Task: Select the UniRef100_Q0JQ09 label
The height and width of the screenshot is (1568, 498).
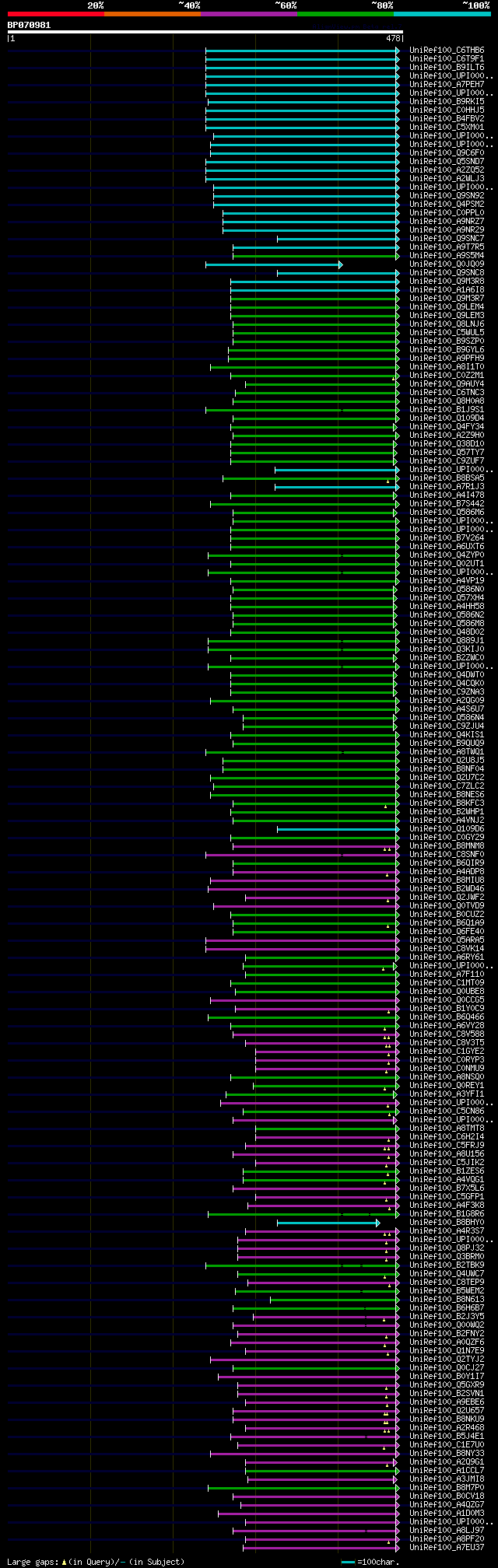Action: coord(447,264)
